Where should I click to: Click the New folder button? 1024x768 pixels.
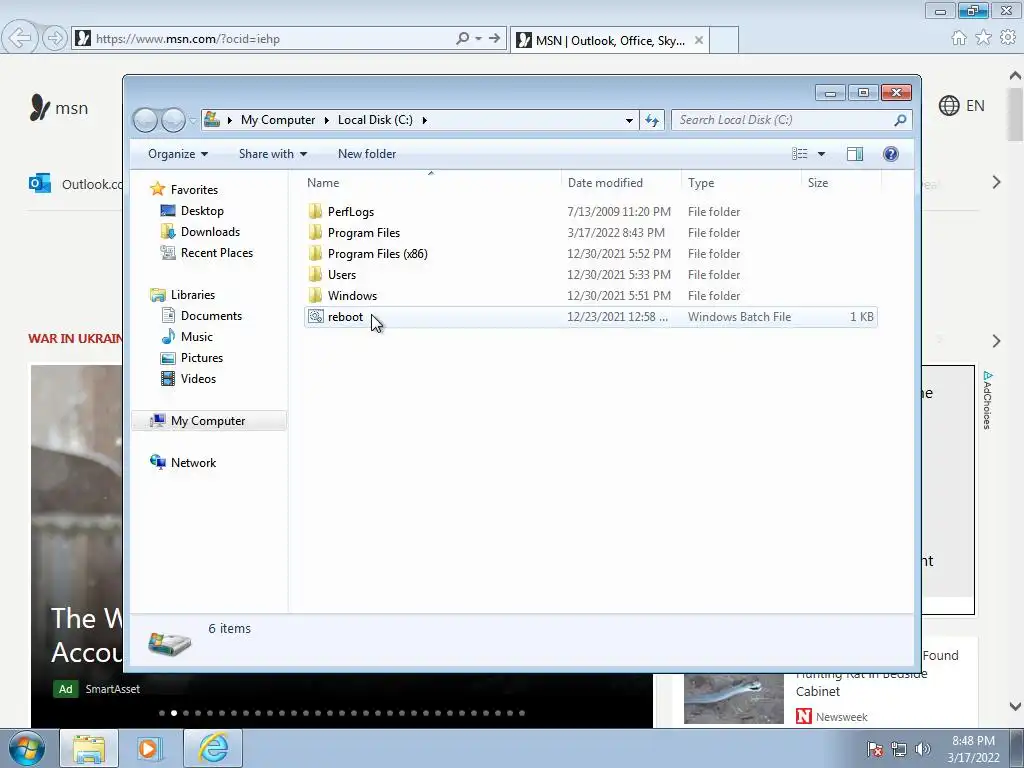[x=367, y=154]
